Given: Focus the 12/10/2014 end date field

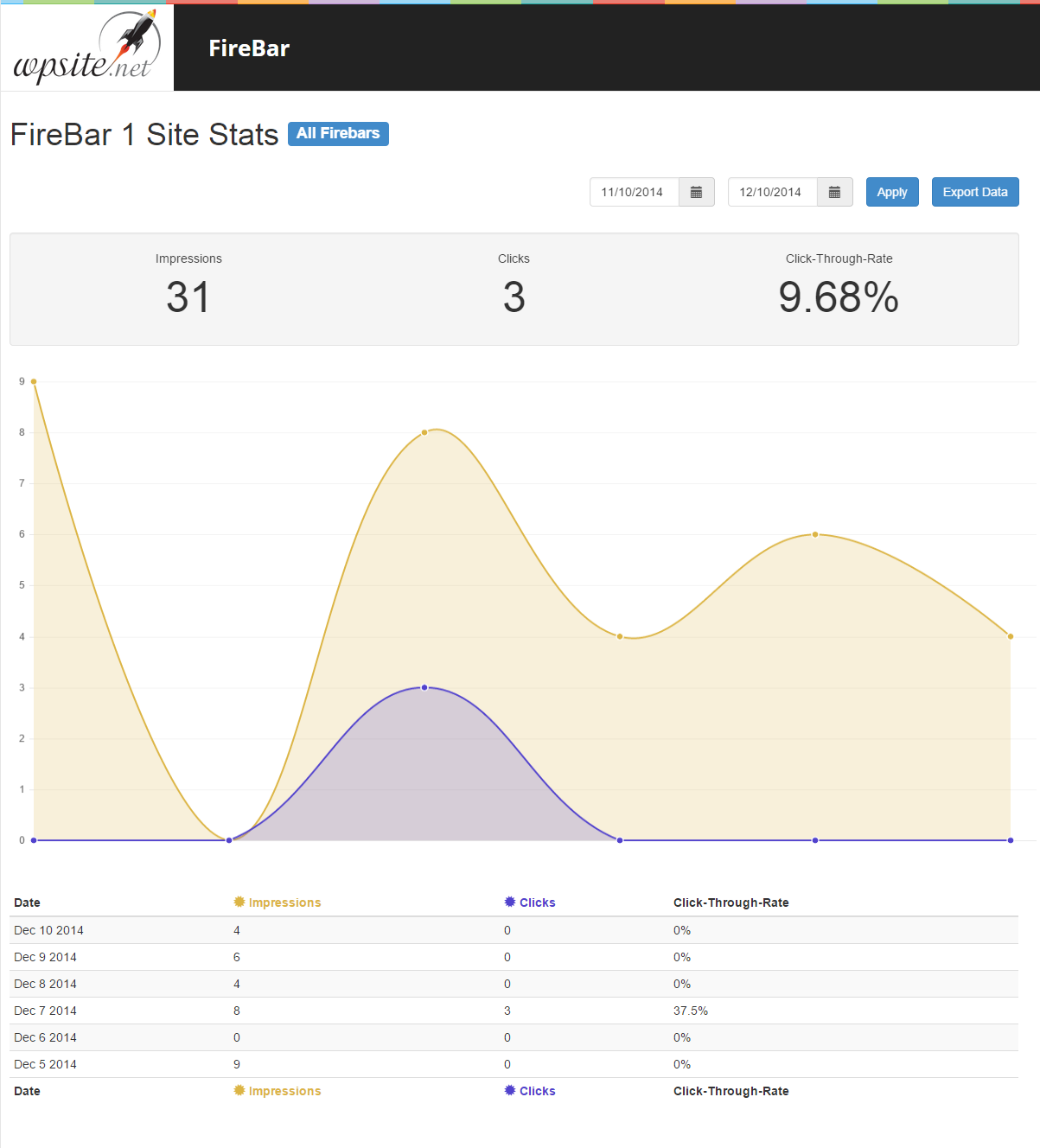Looking at the screenshot, I should [x=773, y=192].
